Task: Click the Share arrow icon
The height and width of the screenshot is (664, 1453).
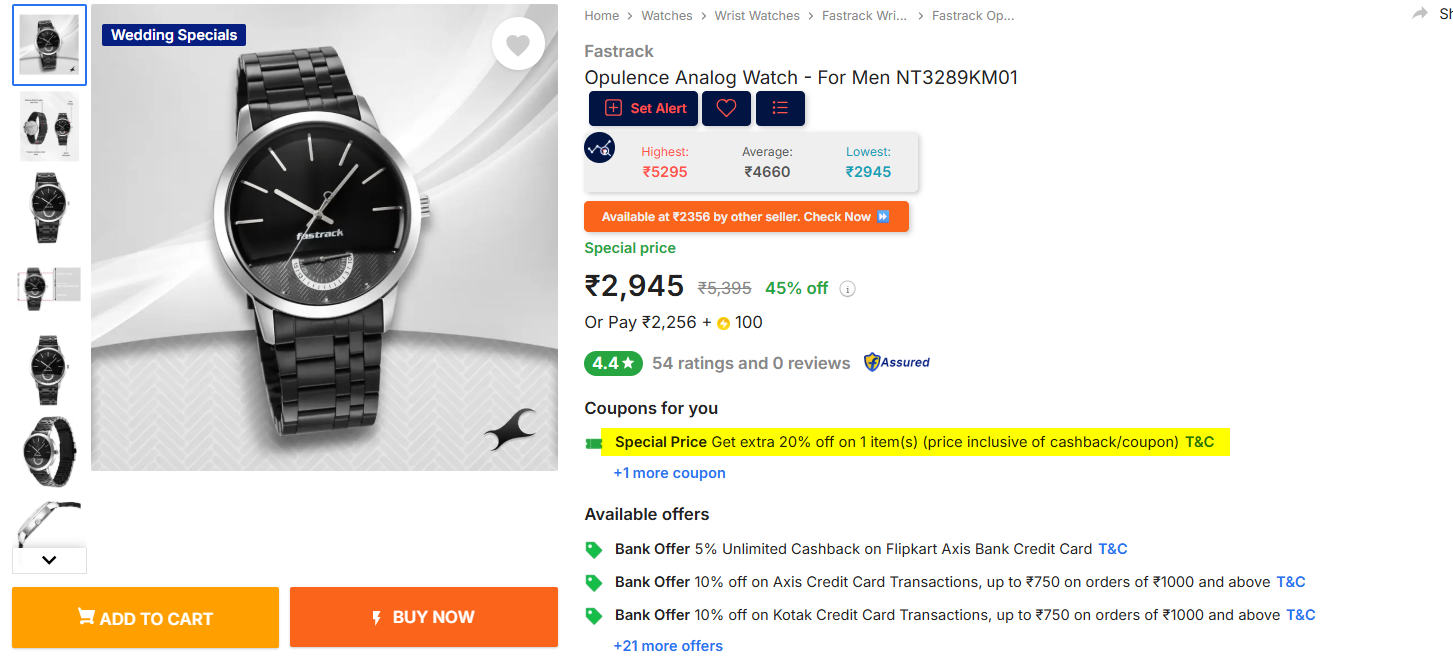Action: pyautogui.click(x=1420, y=14)
